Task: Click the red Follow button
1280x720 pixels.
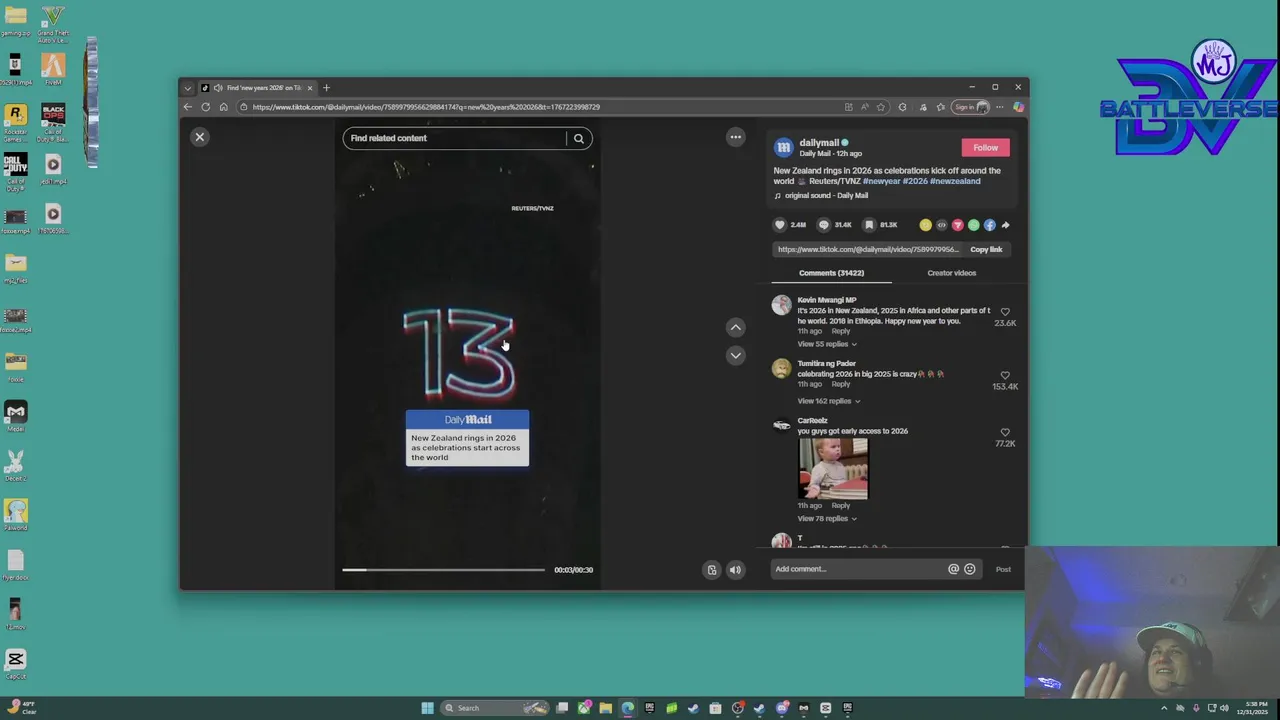Action: [985, 147]
